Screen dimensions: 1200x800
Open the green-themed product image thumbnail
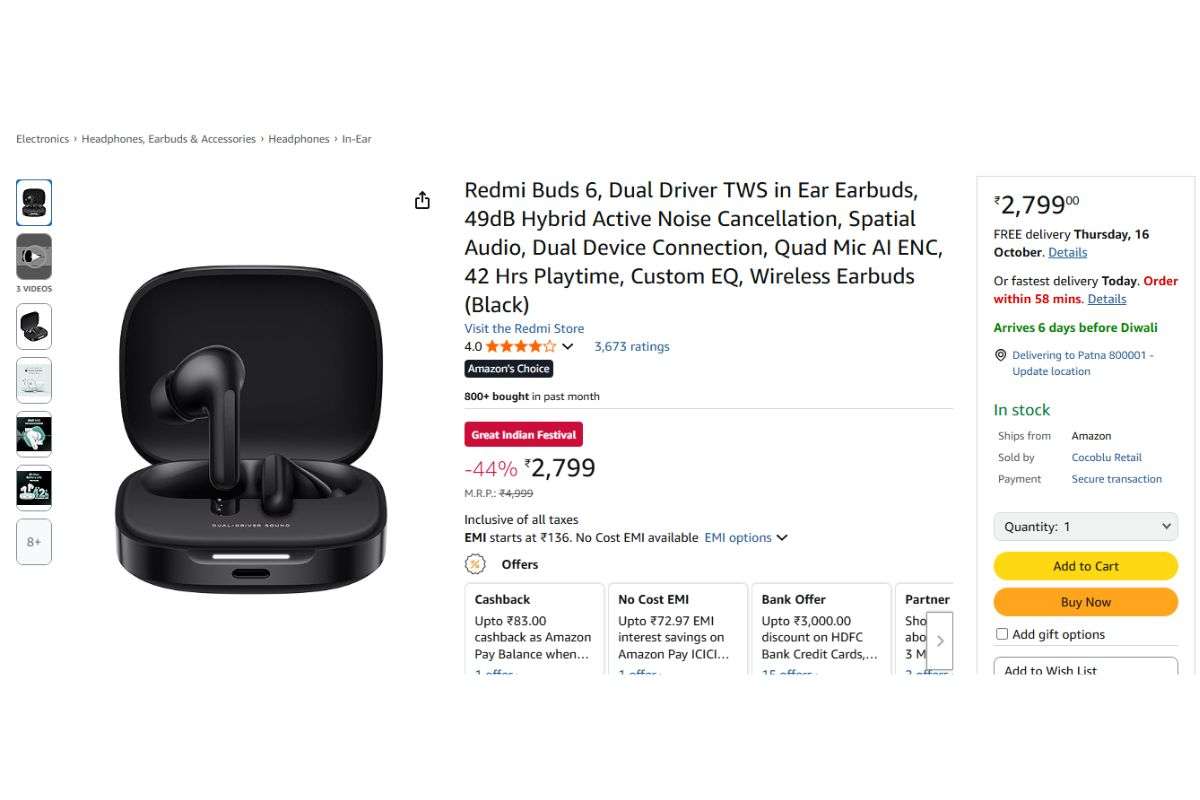click(x=34, y=434)
